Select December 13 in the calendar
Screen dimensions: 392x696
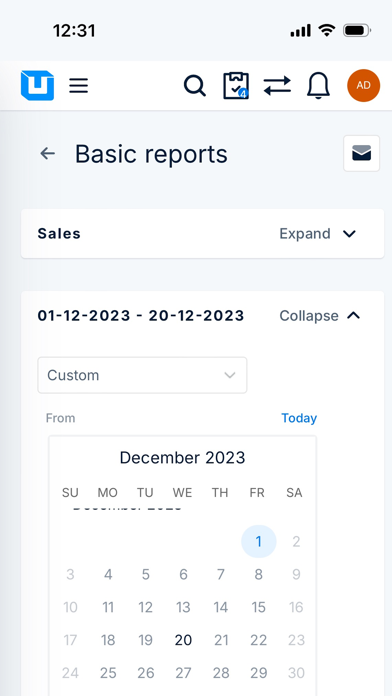coord(183,607)
